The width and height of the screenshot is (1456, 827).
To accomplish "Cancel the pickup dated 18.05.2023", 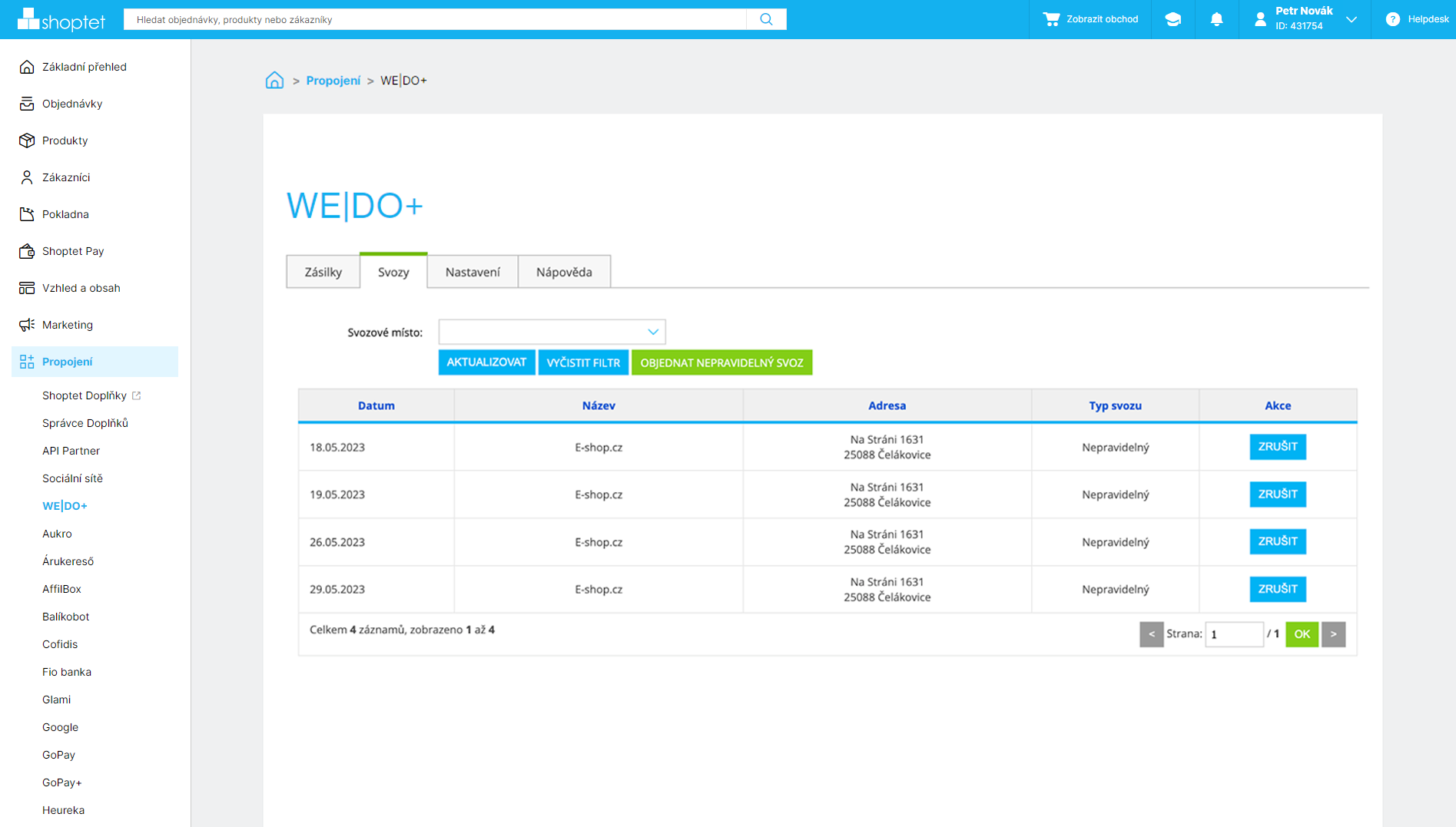I will click(1278, 447).
